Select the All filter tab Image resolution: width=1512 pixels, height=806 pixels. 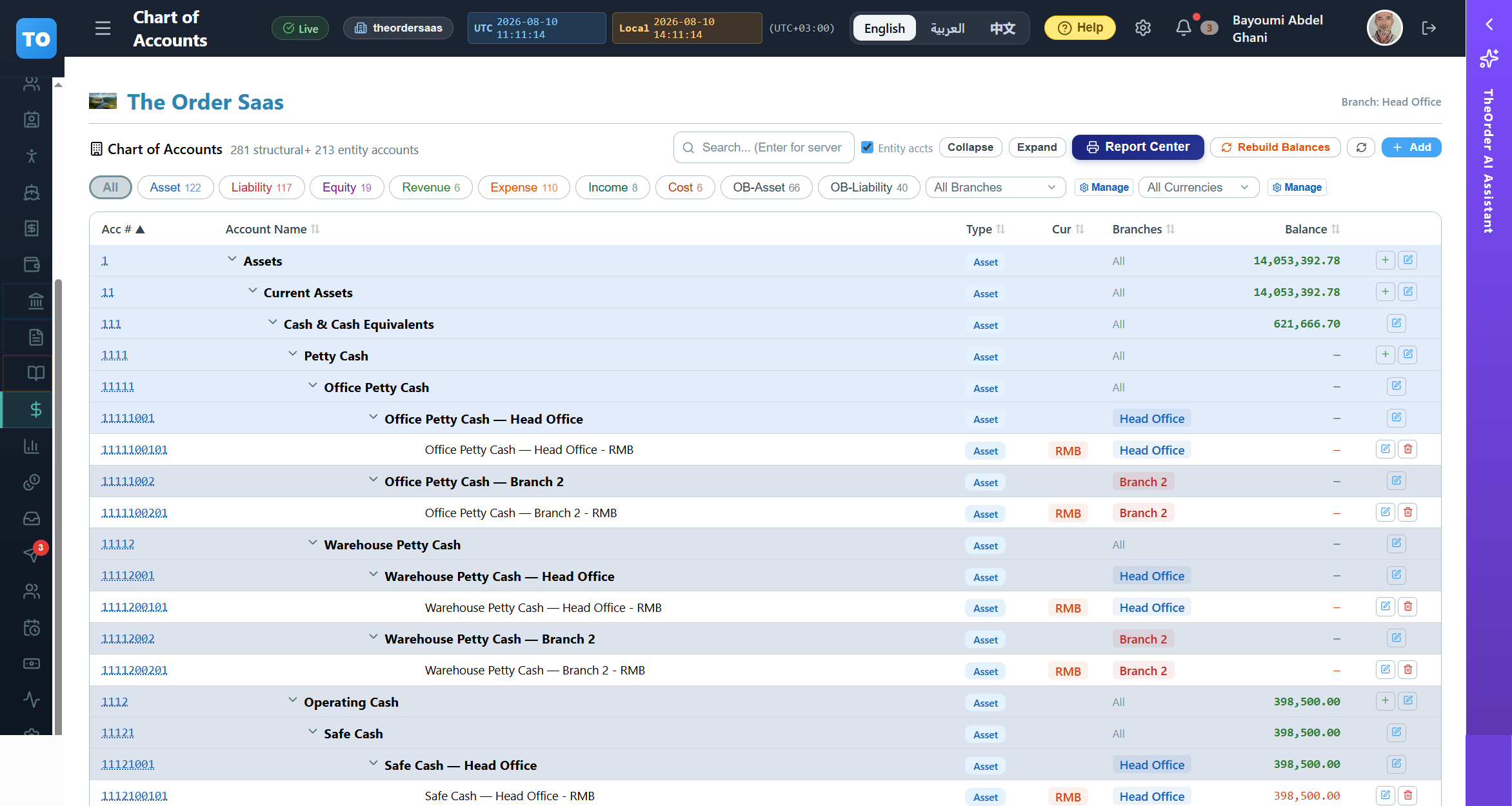coord(110,187)
